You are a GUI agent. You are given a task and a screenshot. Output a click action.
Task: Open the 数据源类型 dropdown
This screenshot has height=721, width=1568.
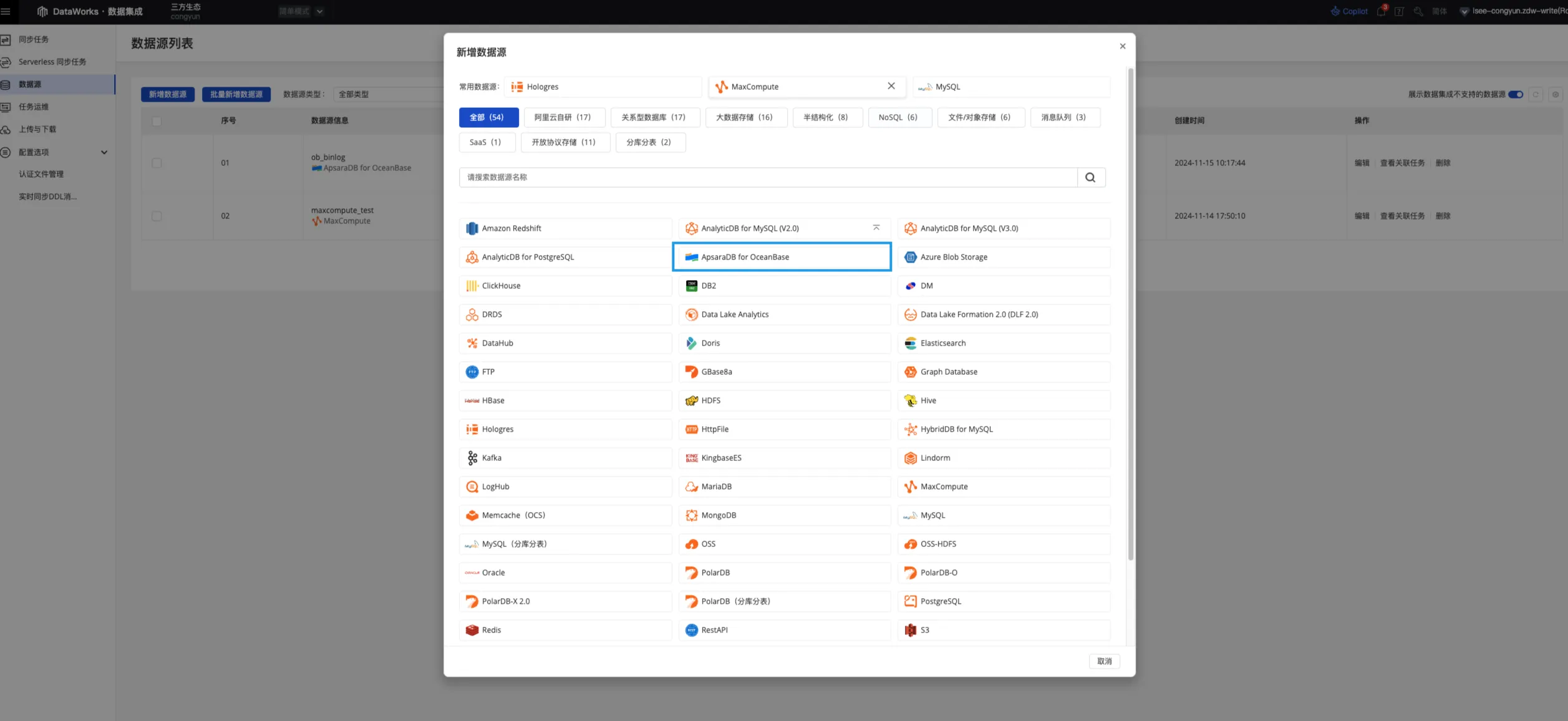coord(389,94)
